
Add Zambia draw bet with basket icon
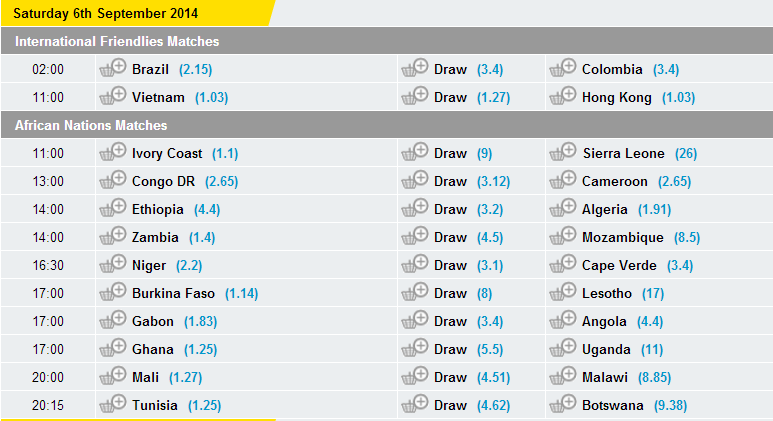click(x=415, y=236)
